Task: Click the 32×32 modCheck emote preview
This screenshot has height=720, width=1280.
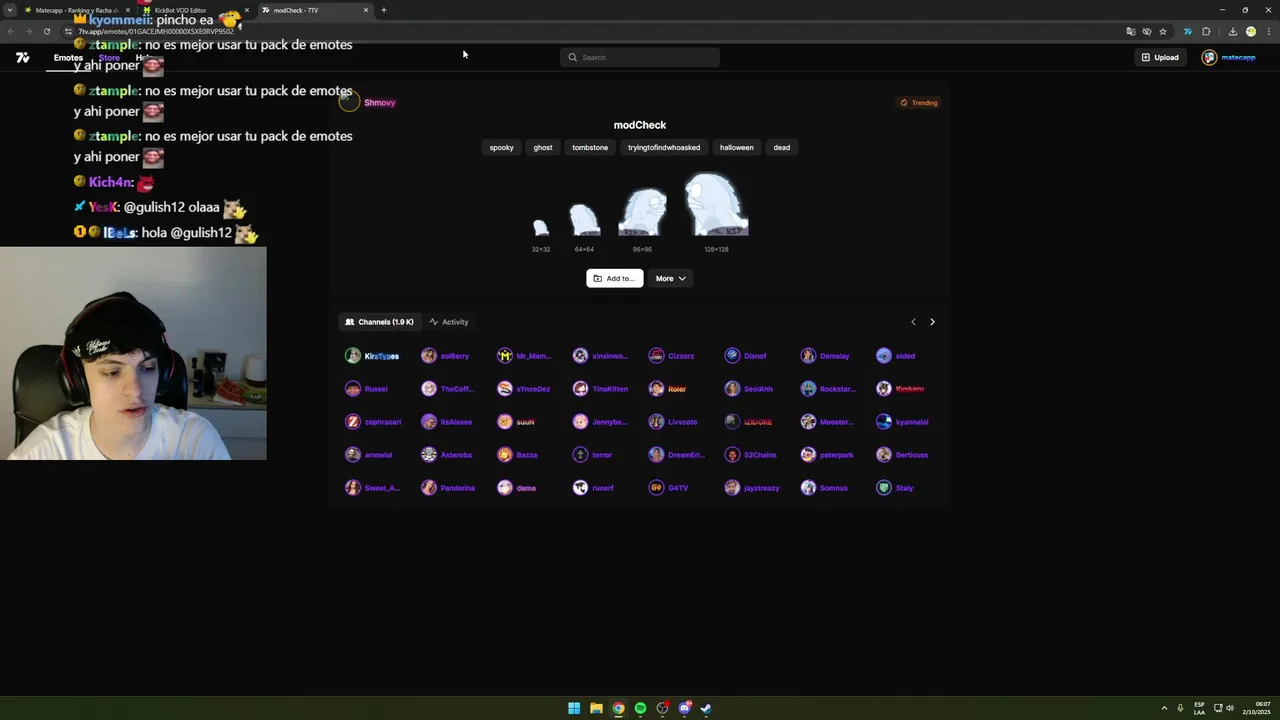Action: [x=541, y=228]
